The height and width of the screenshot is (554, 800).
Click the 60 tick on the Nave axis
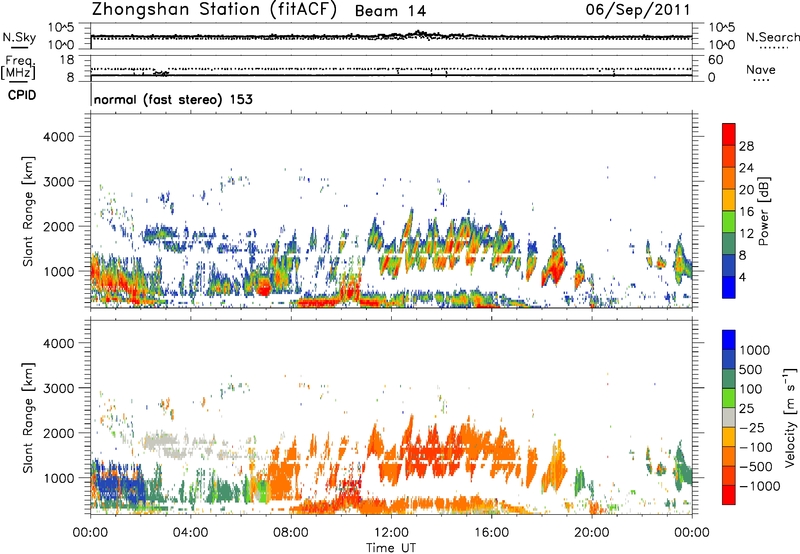click(x=715, y=60)
